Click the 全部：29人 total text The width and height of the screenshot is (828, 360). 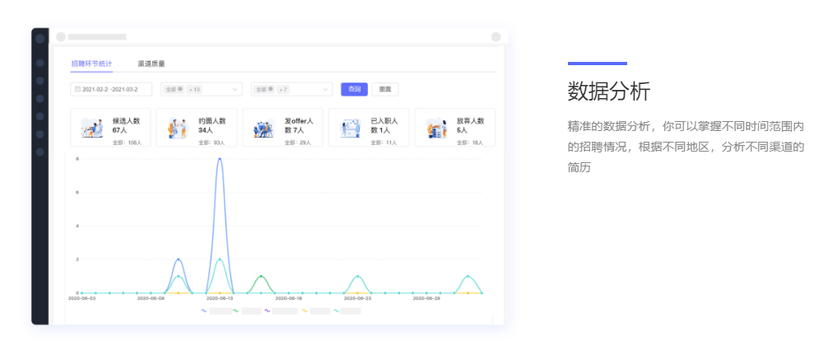pyautogui.click(x=298, y=143)
